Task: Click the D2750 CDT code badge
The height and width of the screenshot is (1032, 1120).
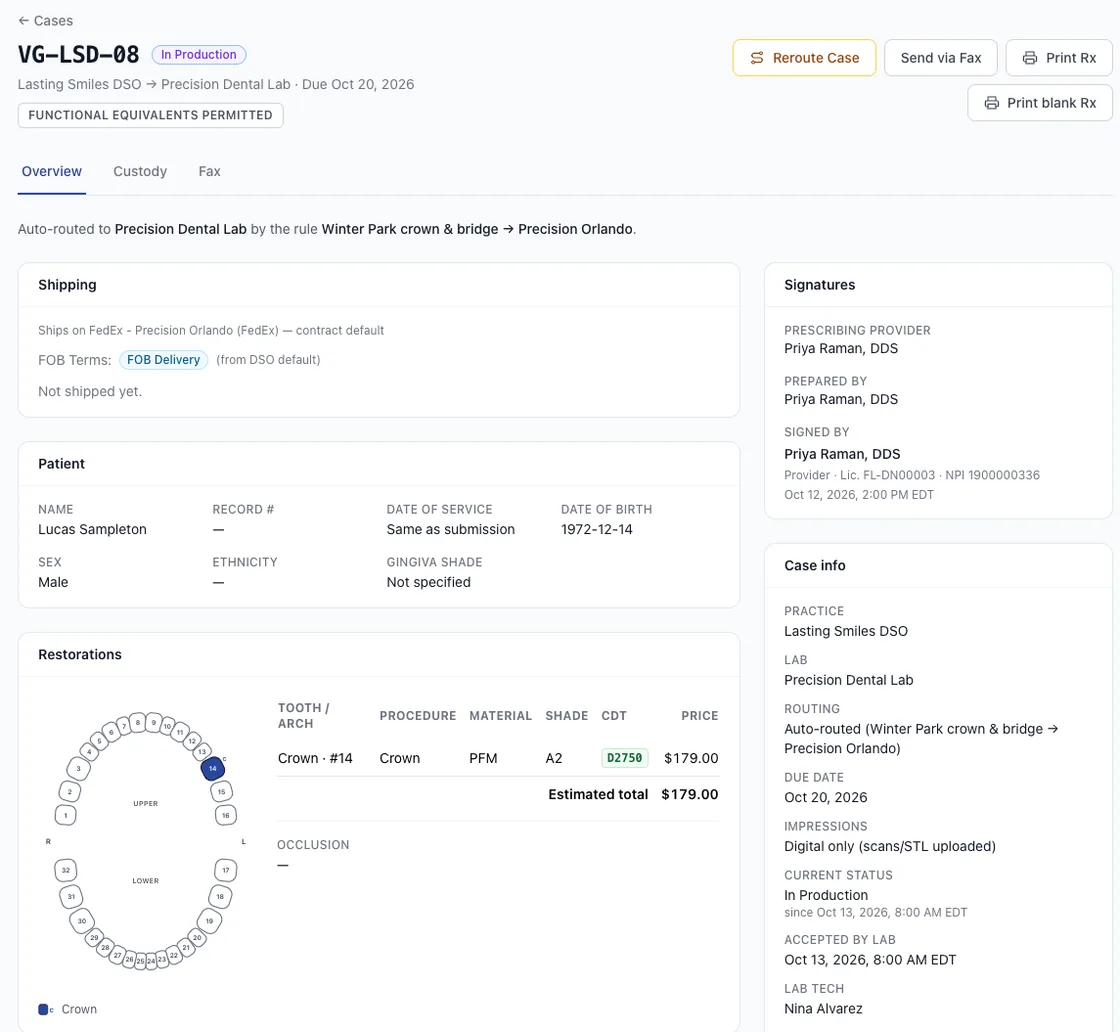Action: click(624, 758)
